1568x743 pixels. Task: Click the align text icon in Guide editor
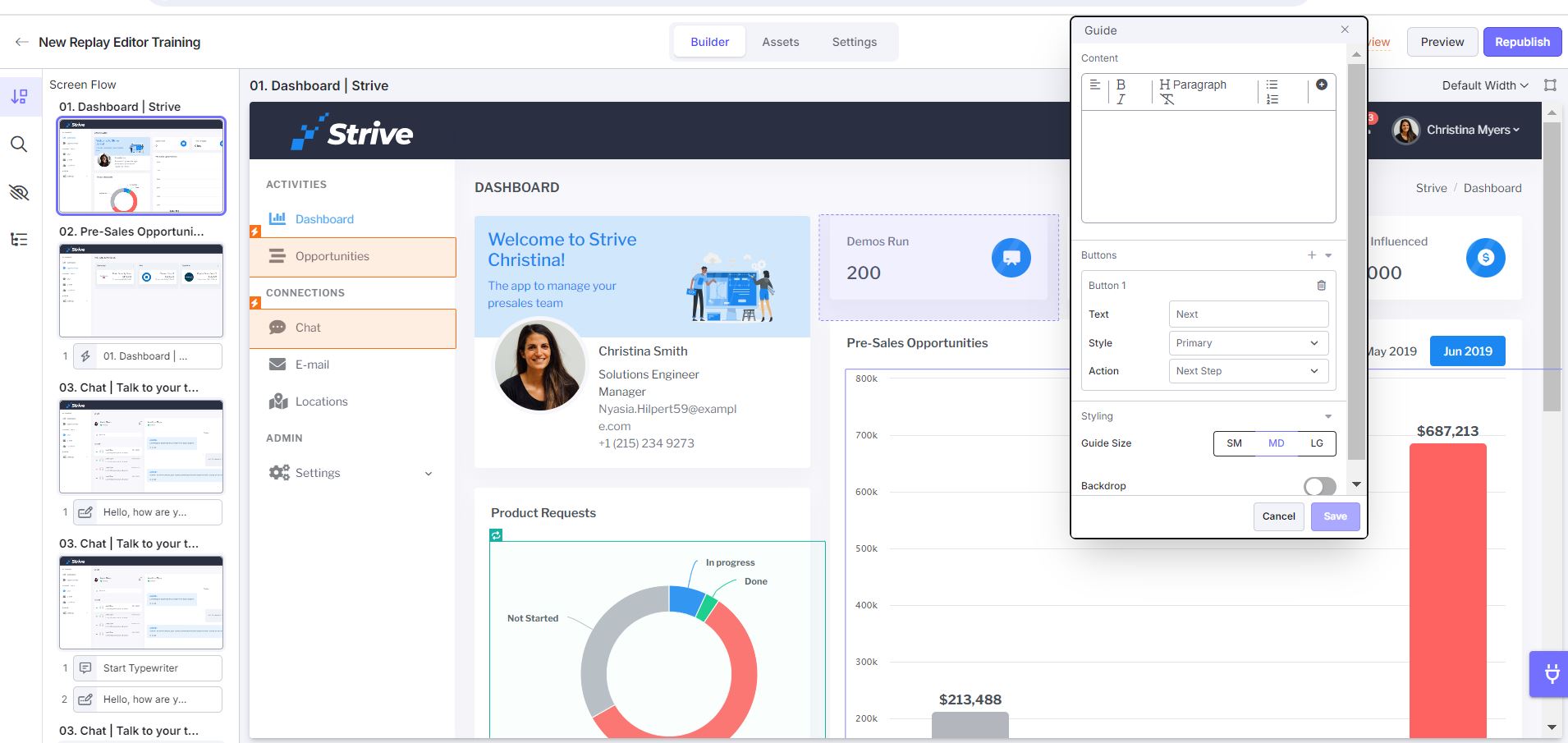tap(1095, 85)
